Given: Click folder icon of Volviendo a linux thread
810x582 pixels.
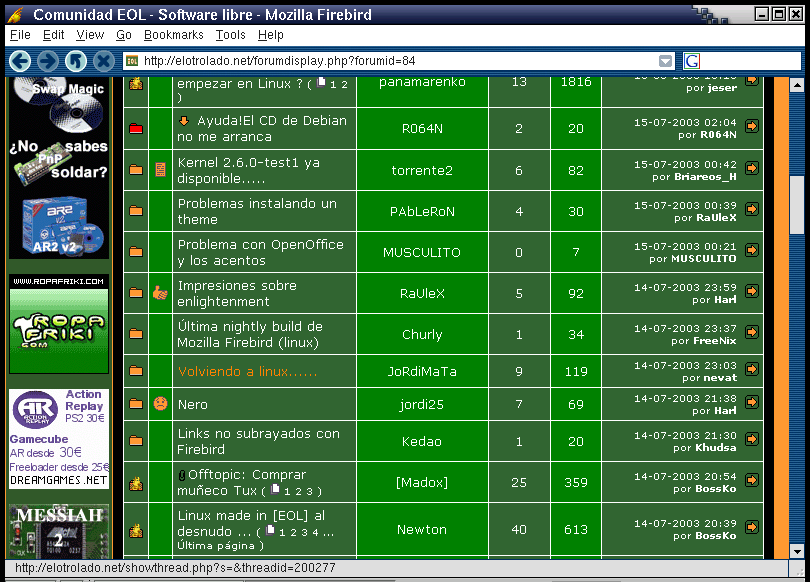Looking at the screenshot, I should [136, 371].
